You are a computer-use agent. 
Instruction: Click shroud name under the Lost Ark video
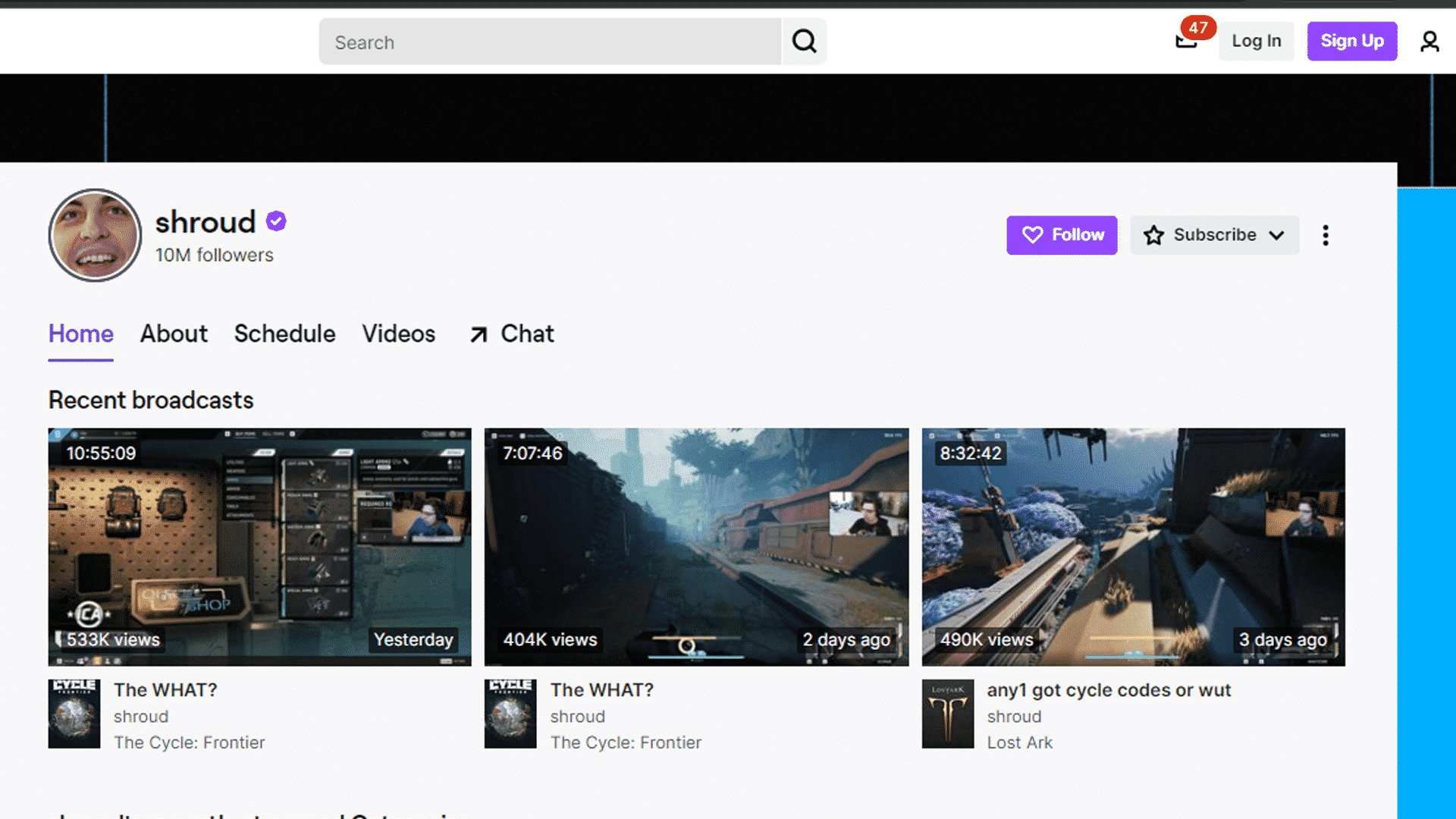tap(1014, 717)
